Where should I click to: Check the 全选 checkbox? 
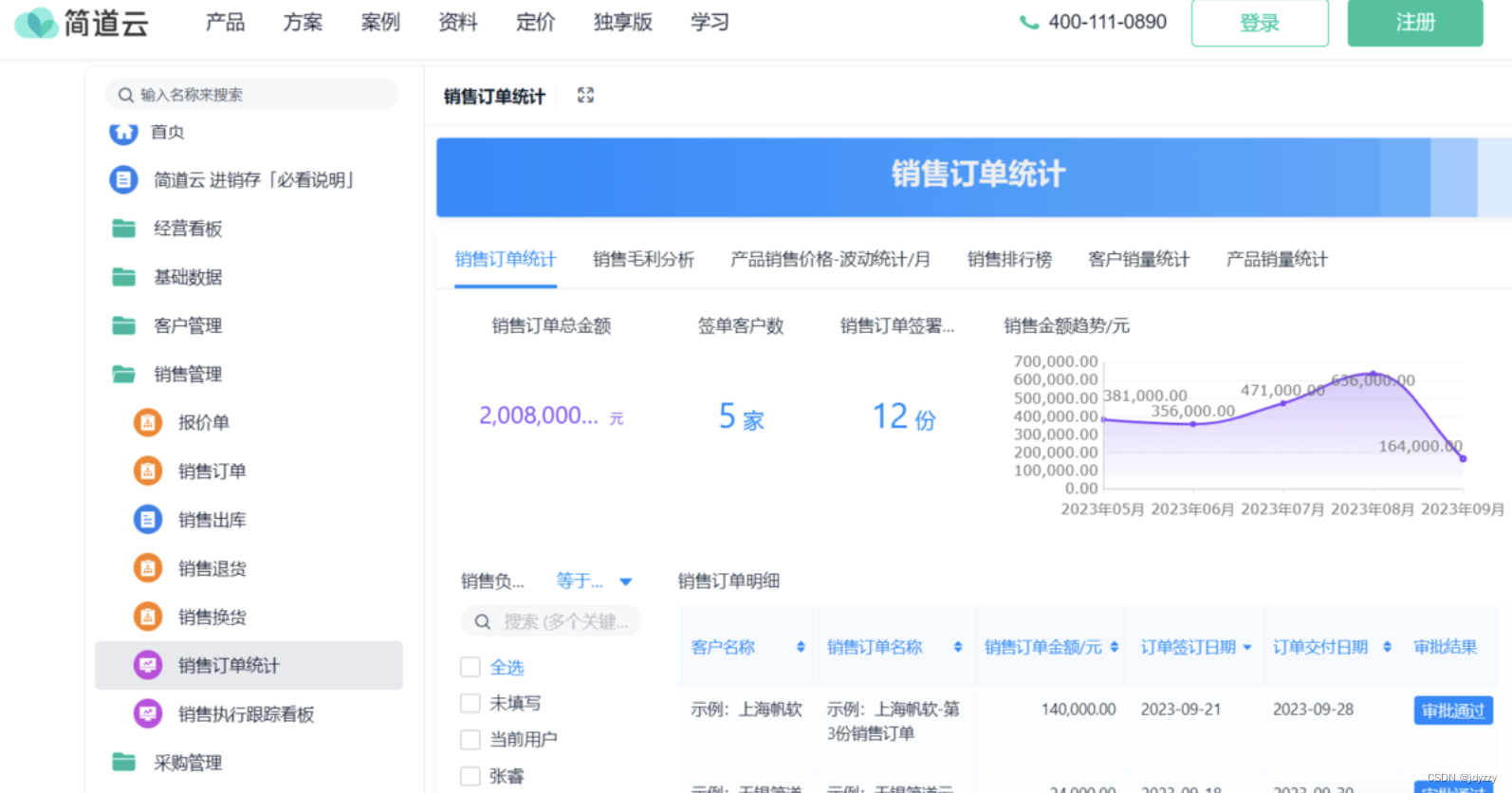[470, 667]
